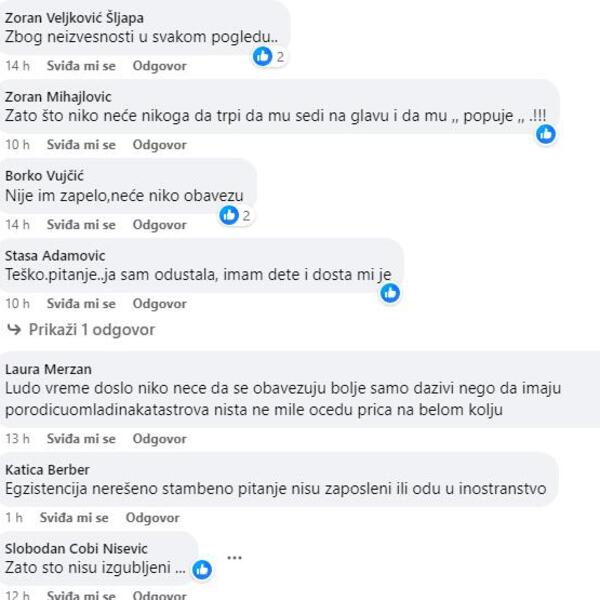Open Stasa Adamovic's profile name
This screenshot has height=600, width=600.
(55, 255)
